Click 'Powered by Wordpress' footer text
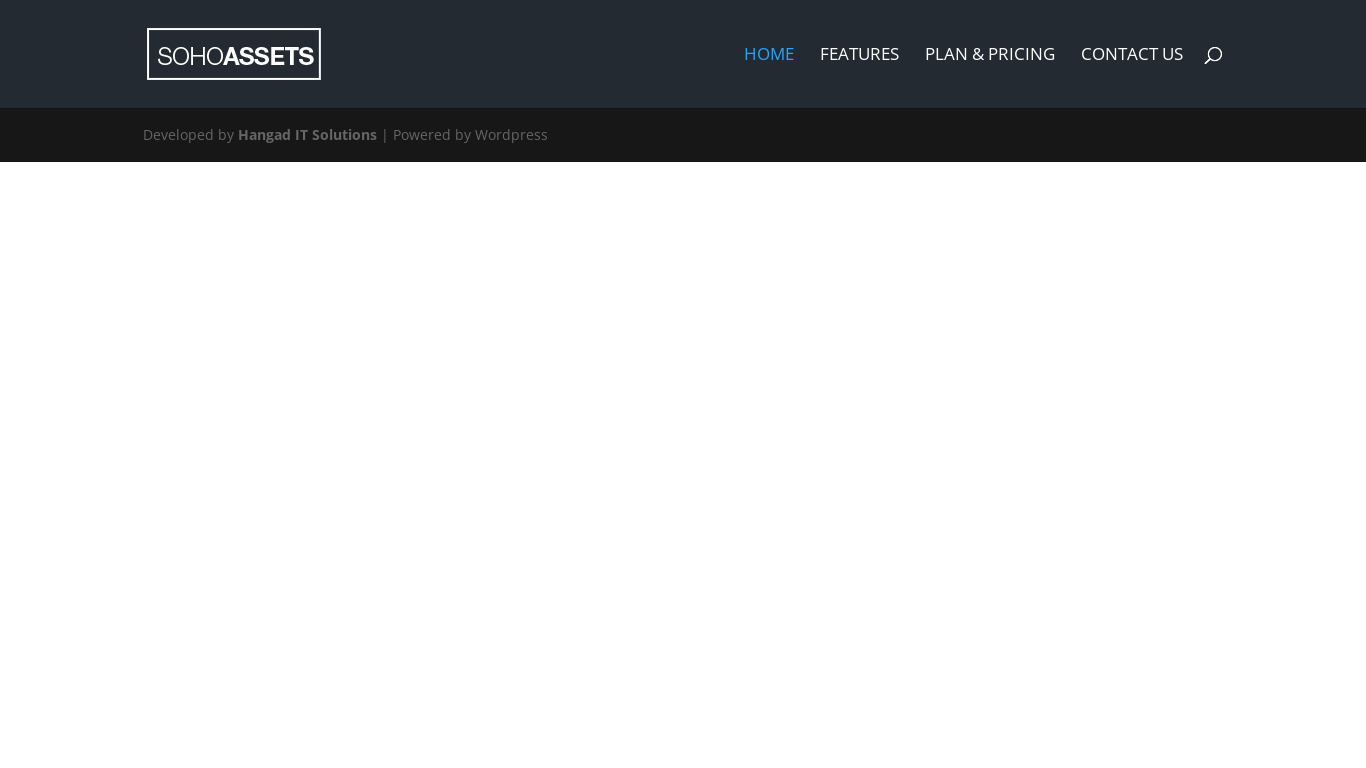This screenshot has height=768, width=1366. 470,135
